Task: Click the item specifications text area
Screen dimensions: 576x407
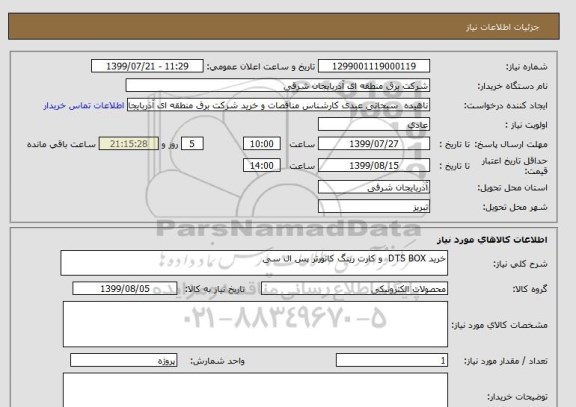Action: [x=255, y=324]
